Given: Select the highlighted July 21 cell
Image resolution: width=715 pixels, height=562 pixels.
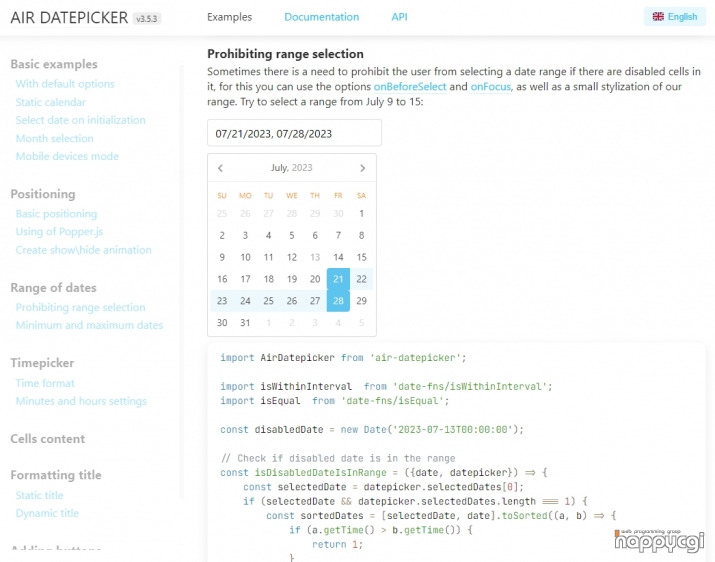Looking at the screenshot, I should (x=338, y=279).
